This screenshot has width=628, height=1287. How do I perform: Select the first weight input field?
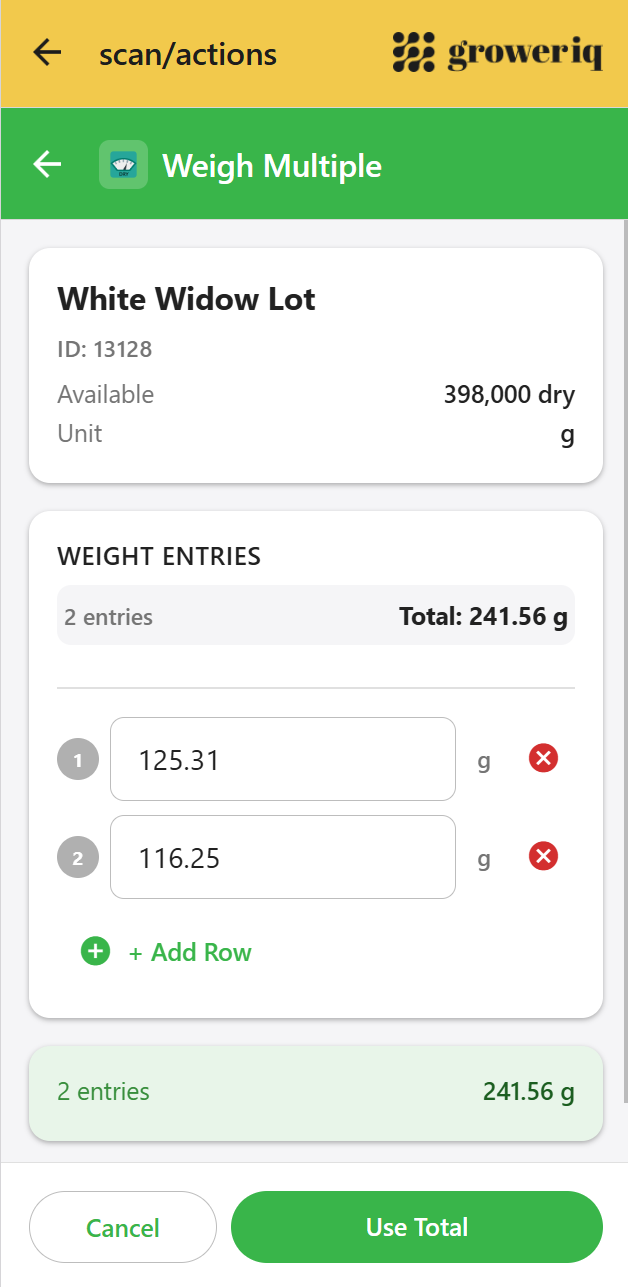click(282, 758)
